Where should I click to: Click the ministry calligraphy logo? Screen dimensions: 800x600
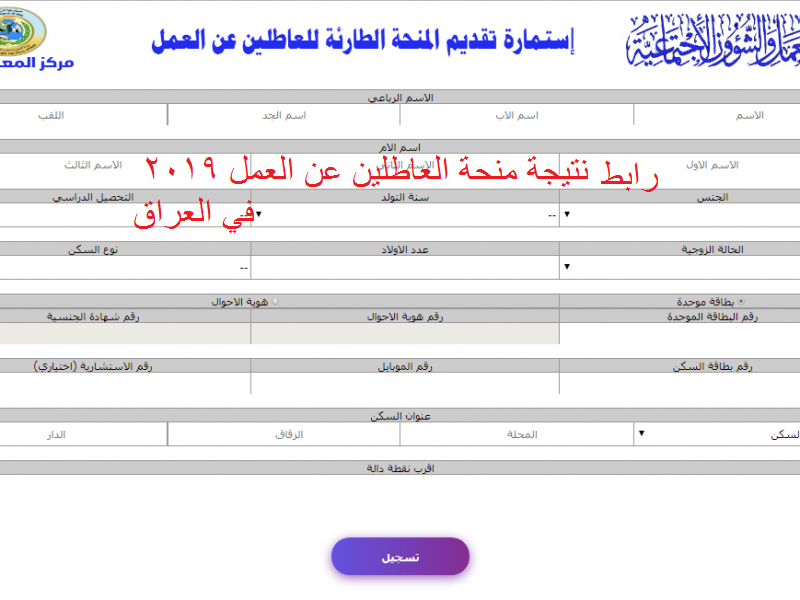click(713, 41)
